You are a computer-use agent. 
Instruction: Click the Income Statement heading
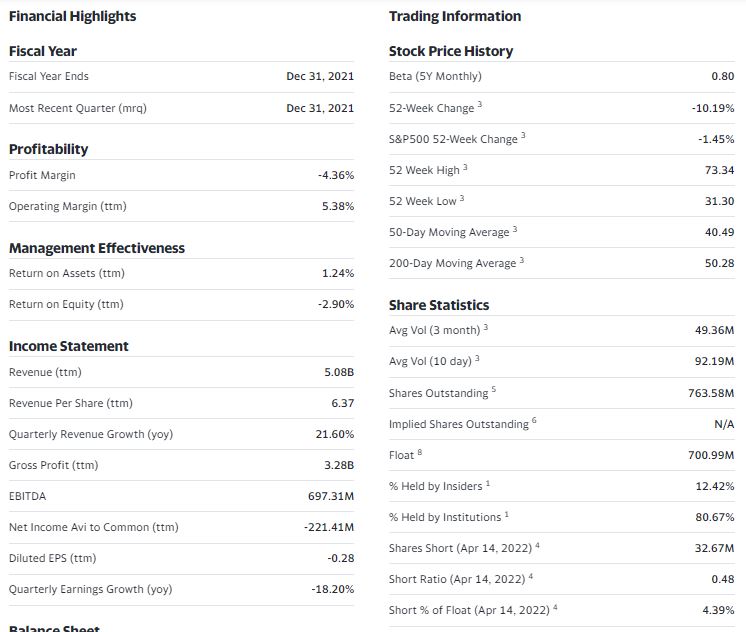tap(69, 346)
